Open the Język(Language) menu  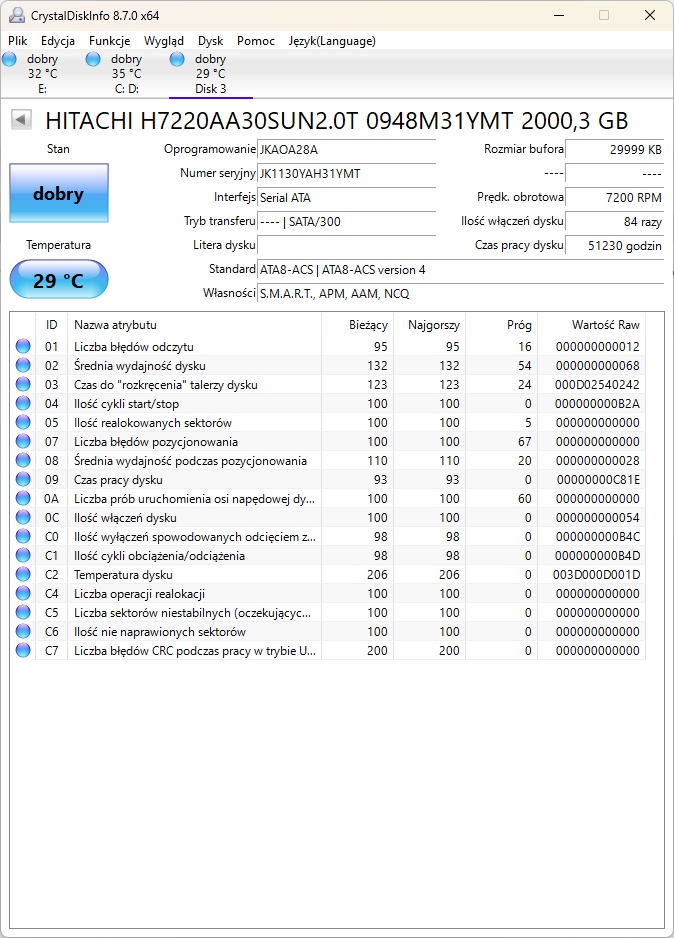[332, 41]
